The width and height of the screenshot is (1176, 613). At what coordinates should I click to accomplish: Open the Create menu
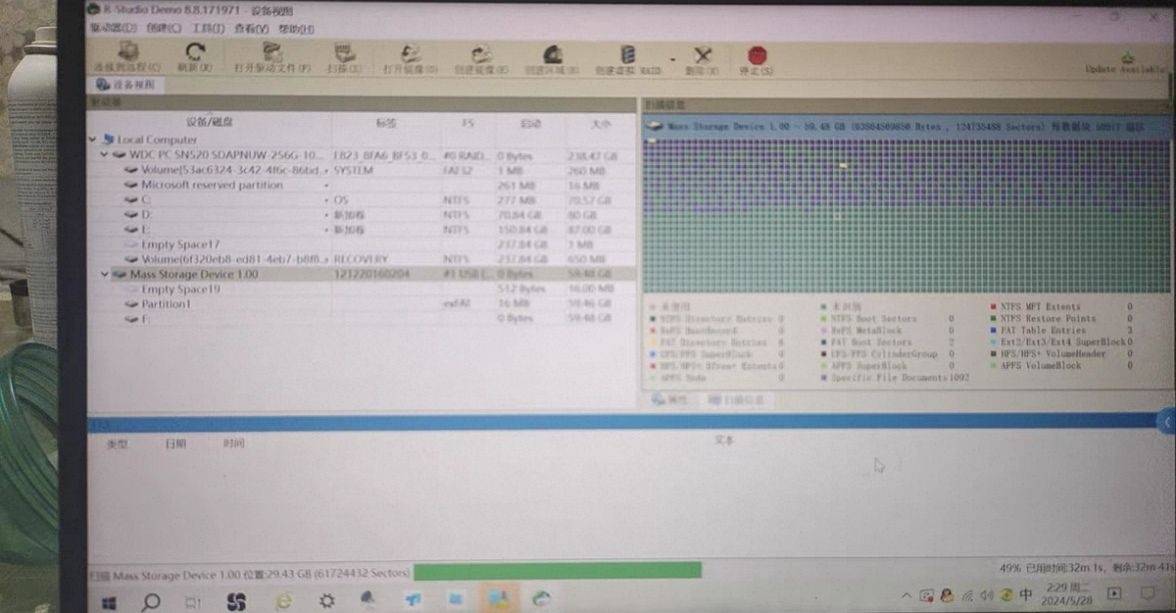coord(164,28)
